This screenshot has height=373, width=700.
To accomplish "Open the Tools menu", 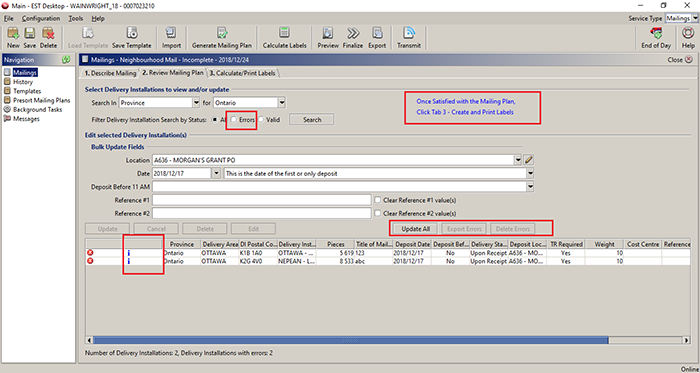I will click(x=76, y=18).
